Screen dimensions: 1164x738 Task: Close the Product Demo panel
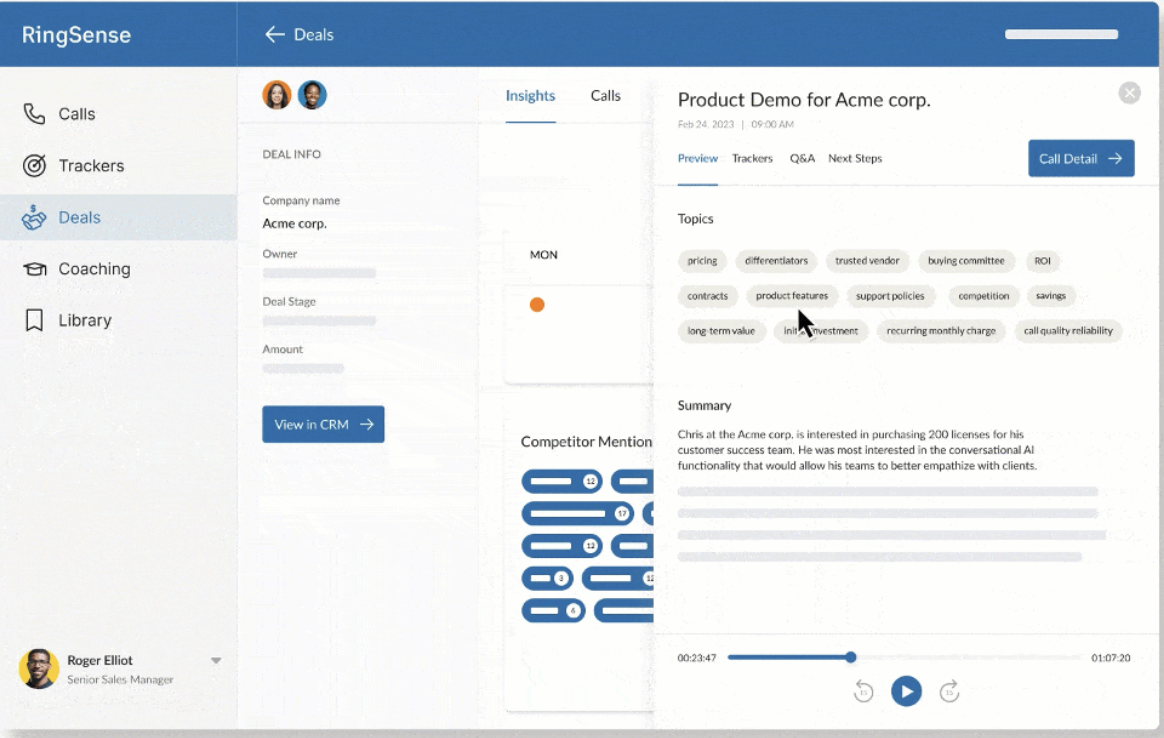pyautogui.click(x=1129, y=93)
